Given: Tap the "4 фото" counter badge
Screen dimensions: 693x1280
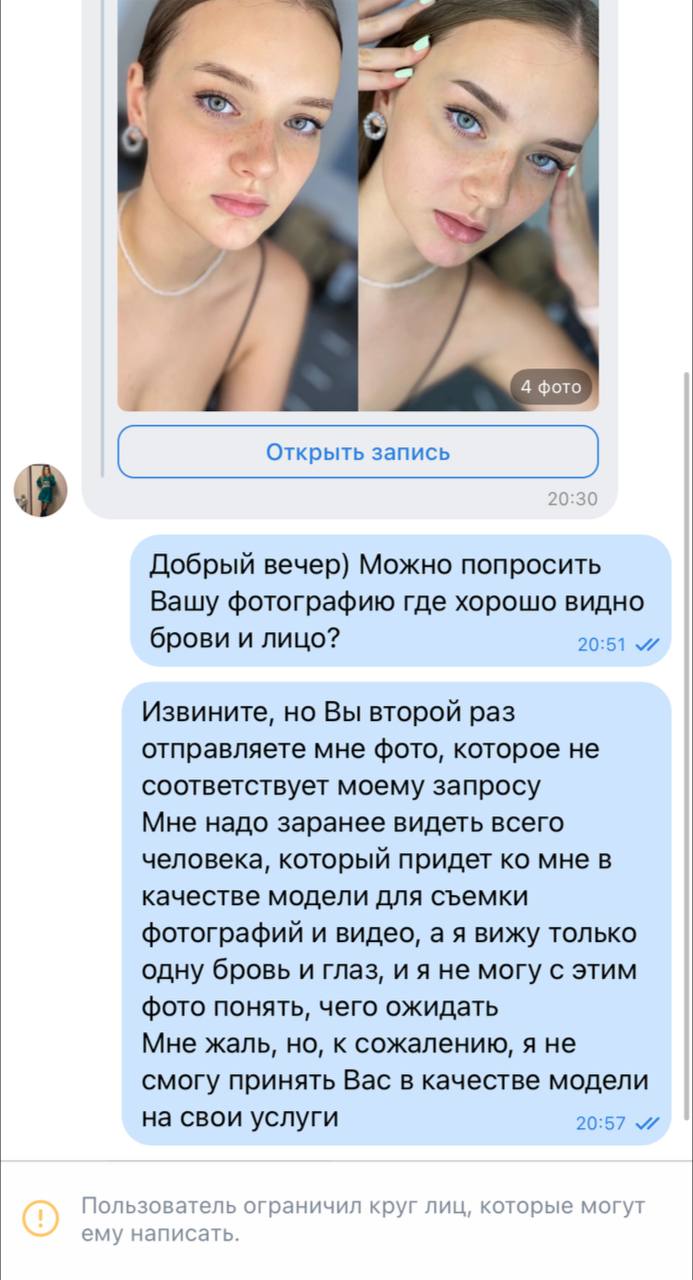Looking at the screenshot, I should (552, 387).
